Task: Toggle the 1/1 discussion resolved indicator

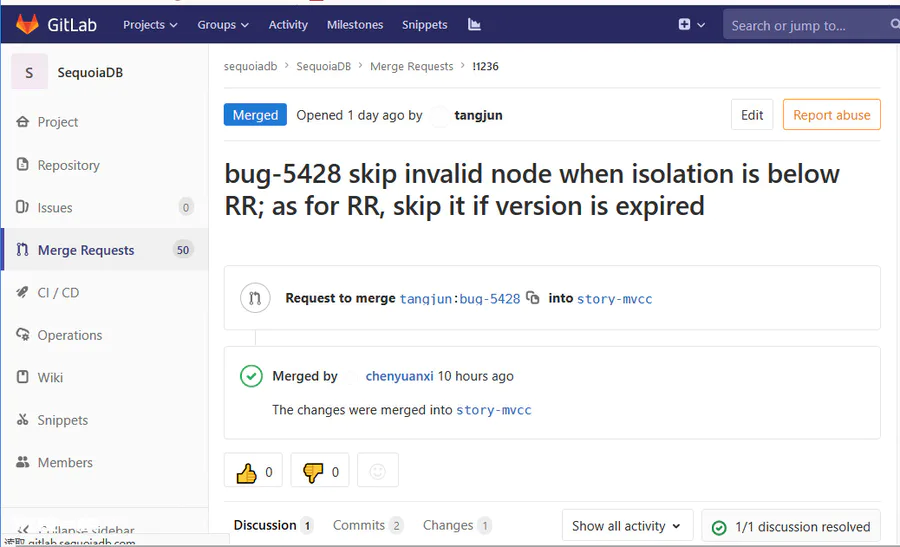Action: pyautogui.click(x=791, y=526)
